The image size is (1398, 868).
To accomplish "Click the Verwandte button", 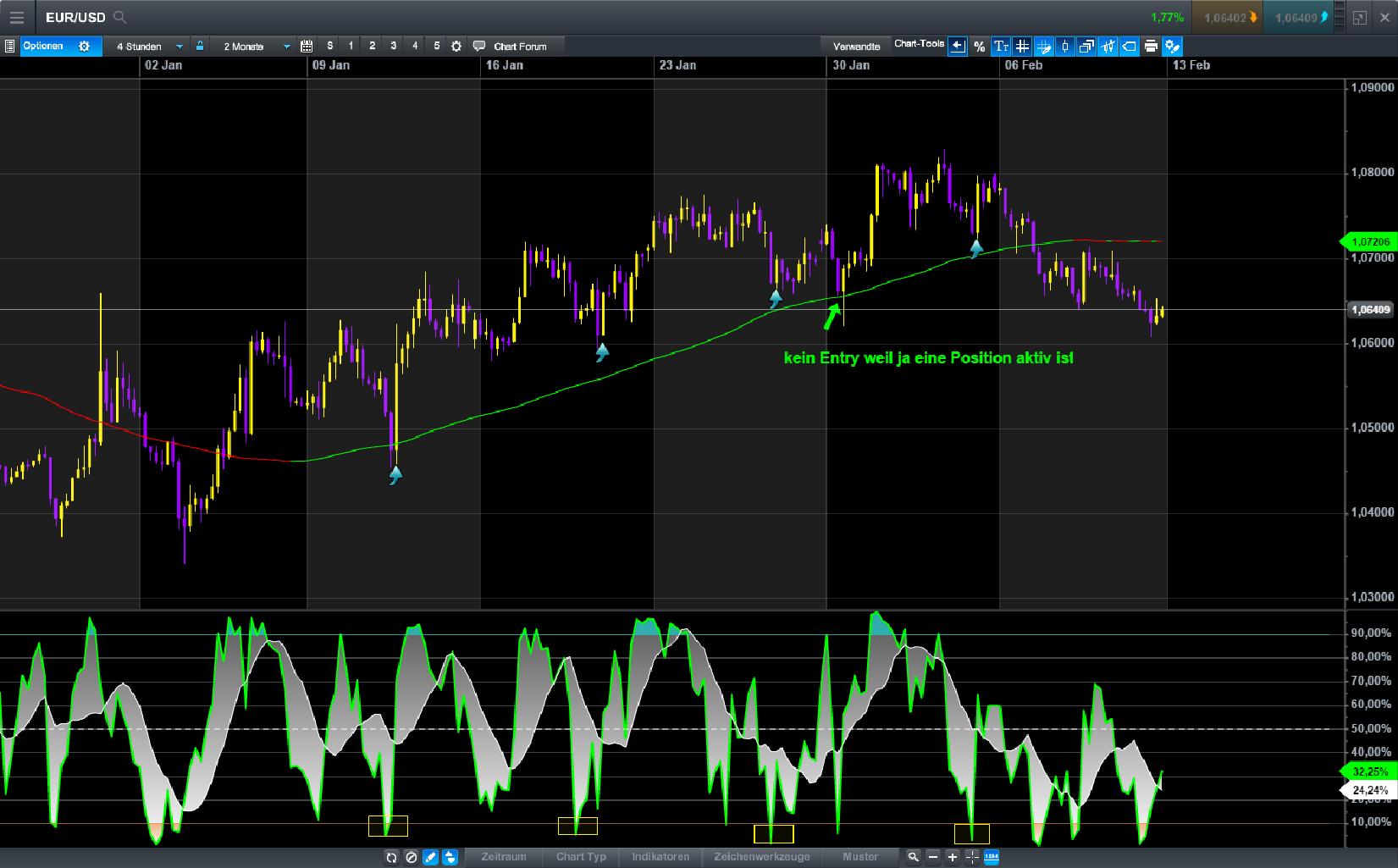I will click(x=856, y=47).
